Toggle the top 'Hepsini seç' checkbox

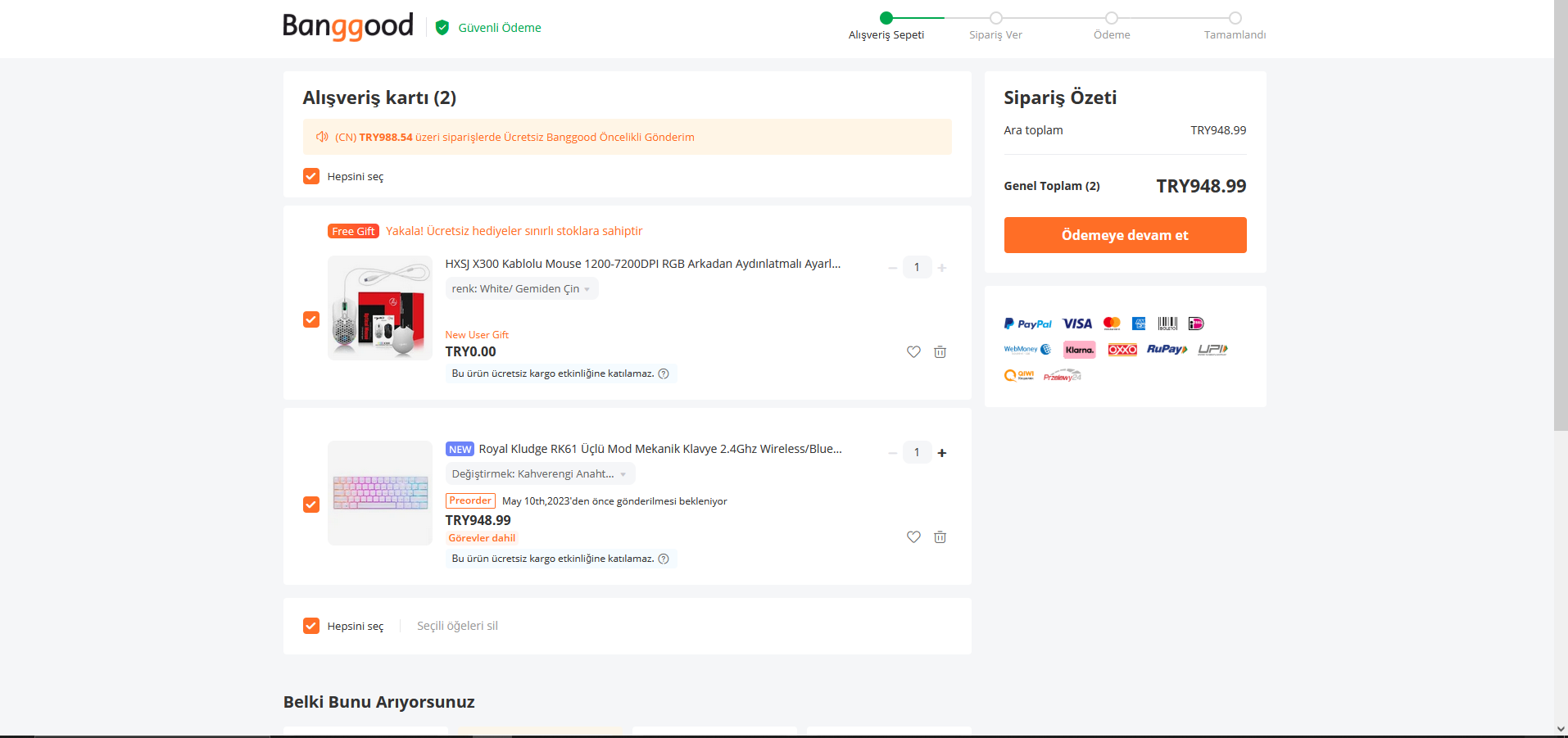click(x=311, y=176)
